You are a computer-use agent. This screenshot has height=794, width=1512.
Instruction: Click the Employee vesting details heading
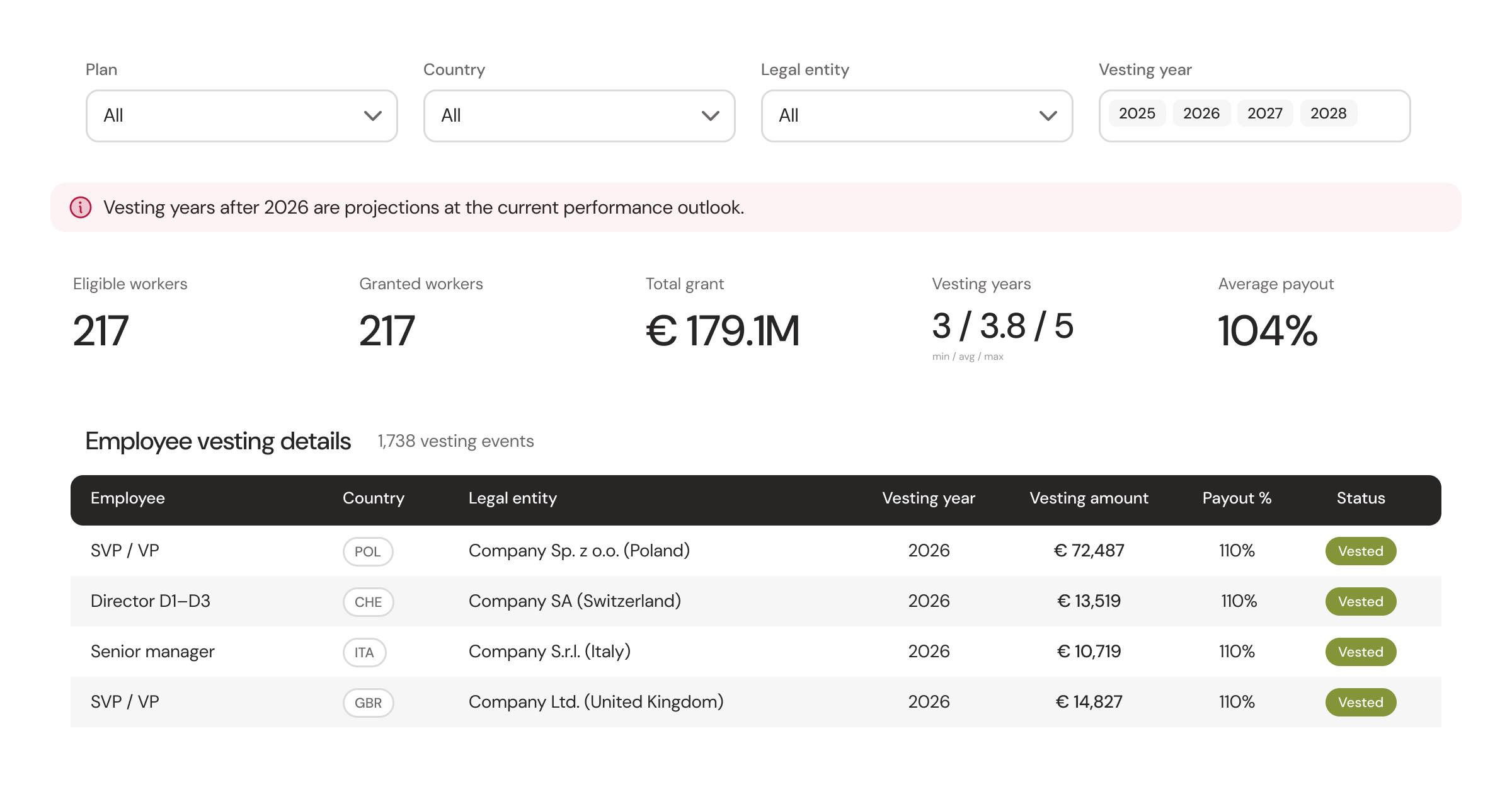click(x=218, y=441)
